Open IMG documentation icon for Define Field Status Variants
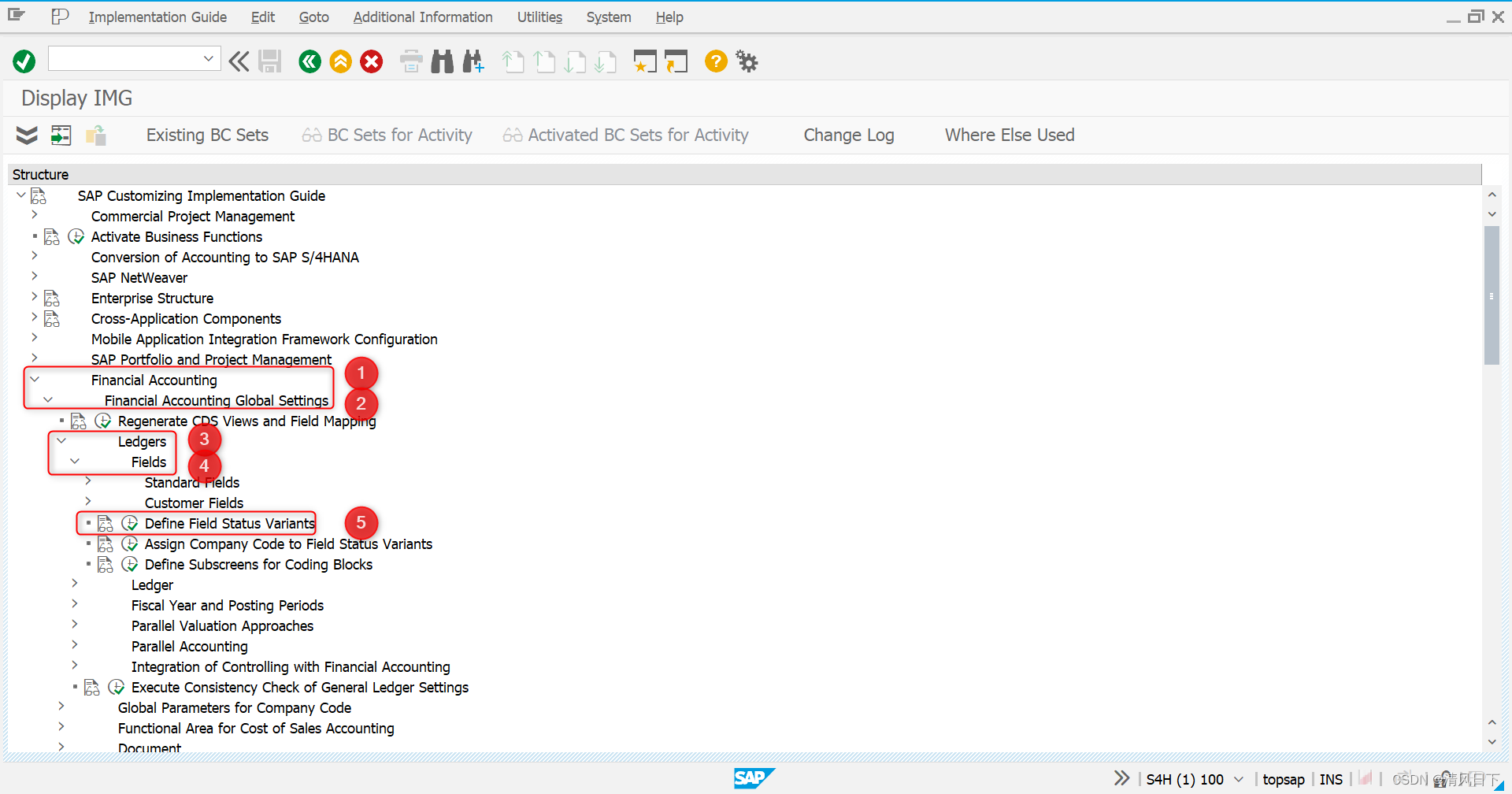 click(x=106, y=524)
